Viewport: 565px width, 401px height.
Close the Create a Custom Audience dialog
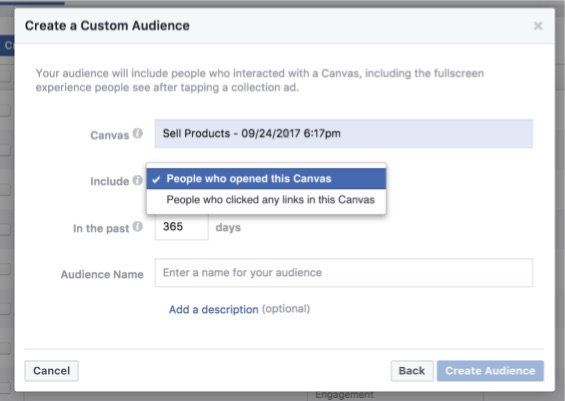pos(538,26)
